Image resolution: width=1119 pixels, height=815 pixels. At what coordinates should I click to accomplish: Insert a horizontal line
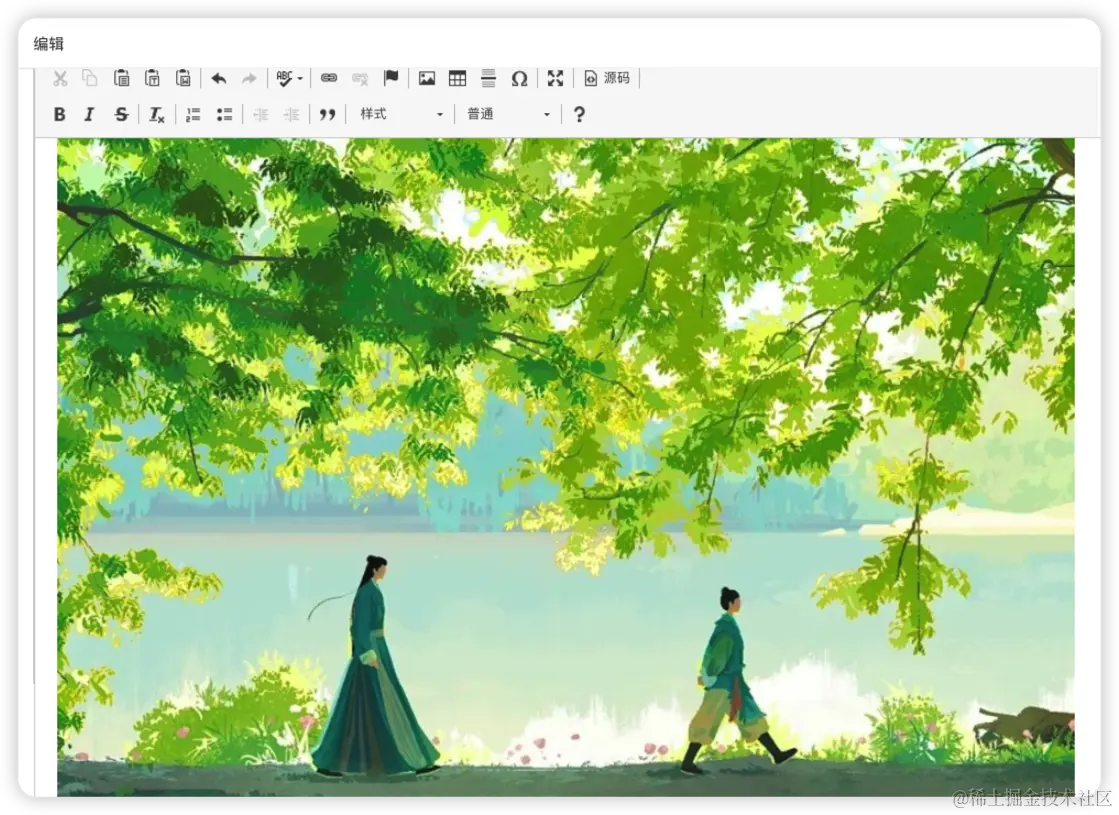pos(488,78)
